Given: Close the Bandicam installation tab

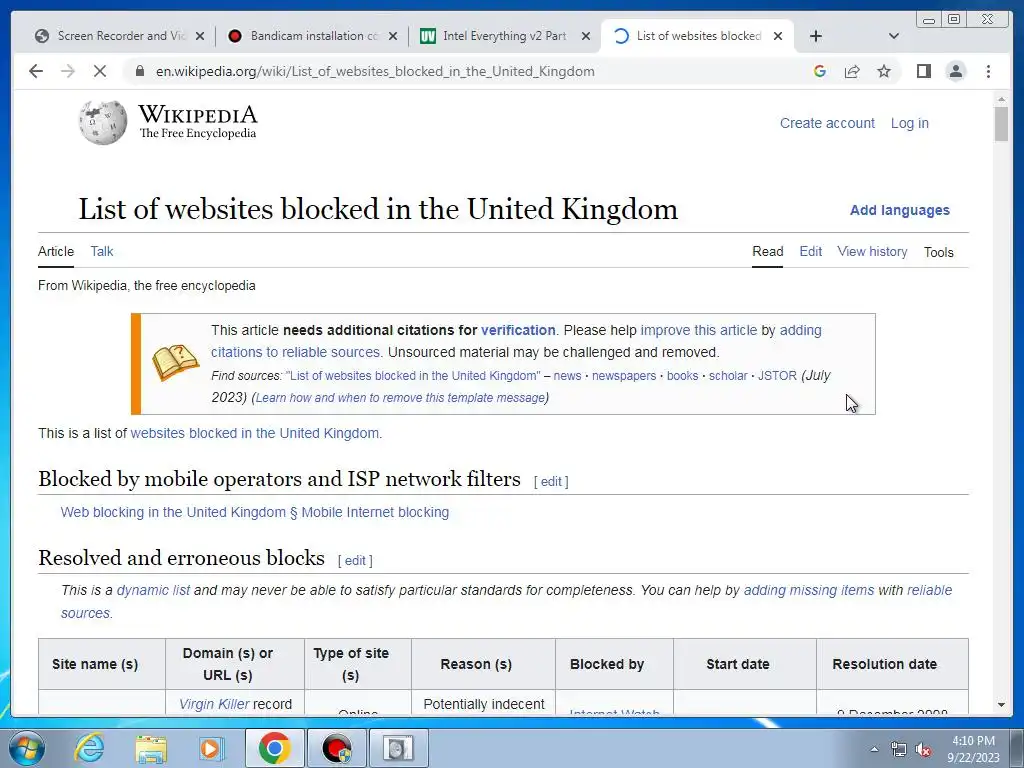Looking at the screenshot, I should pyautogui.click(x=392, y=36).
